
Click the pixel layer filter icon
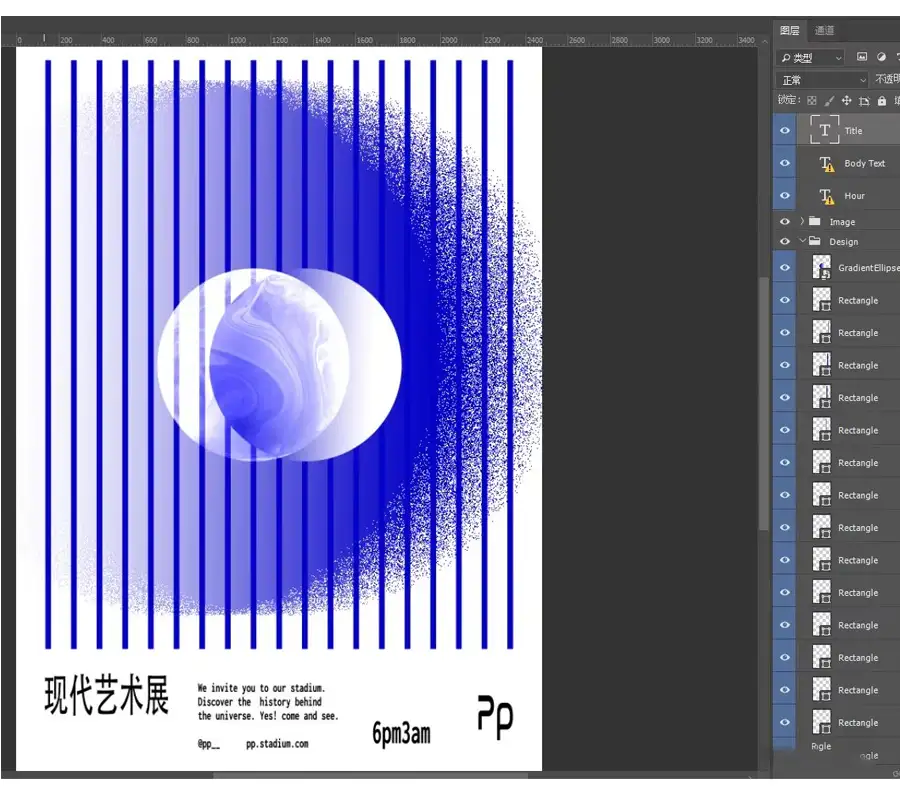click(862, 58)
